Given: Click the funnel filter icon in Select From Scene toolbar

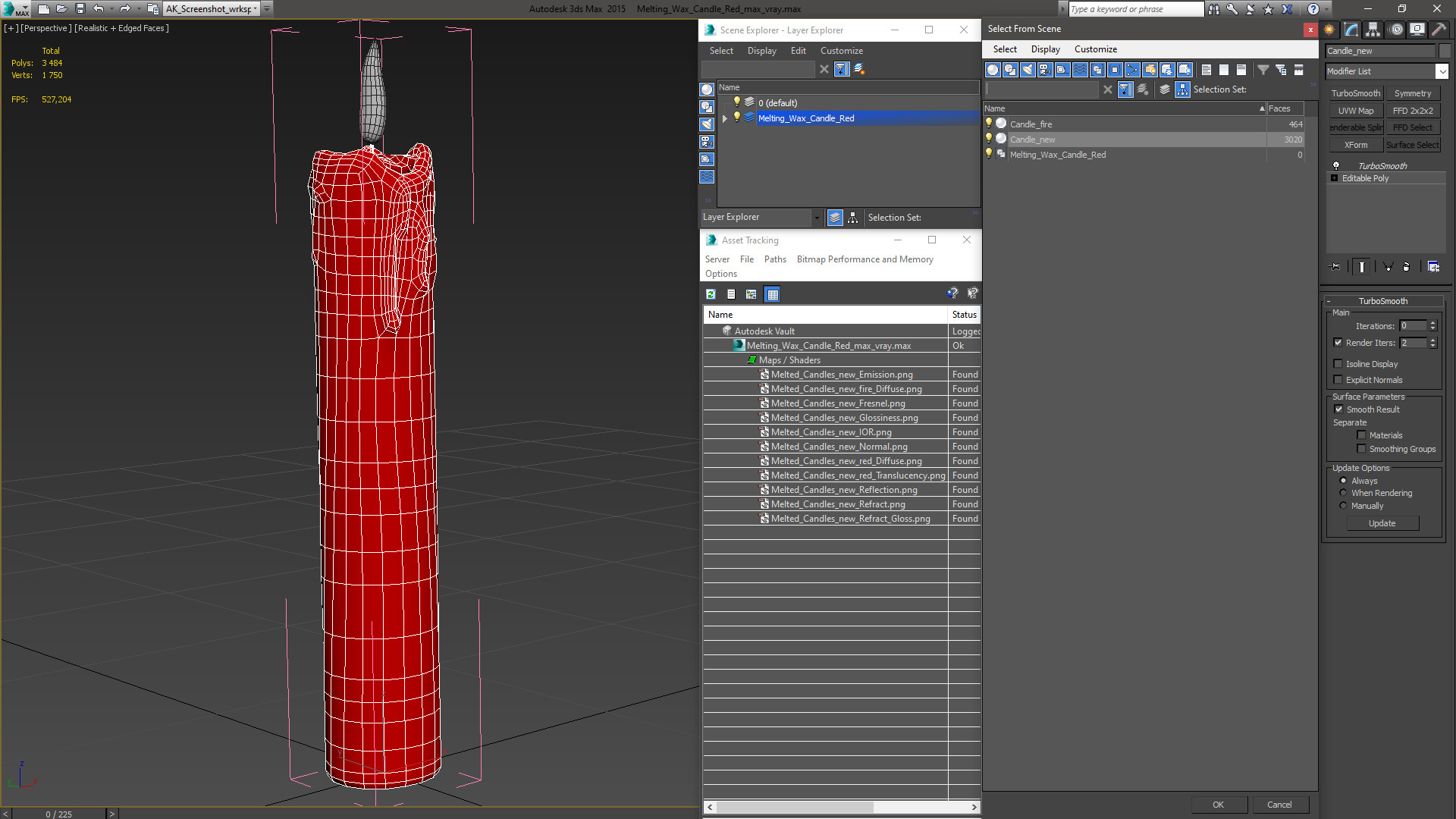Looking at the screenshot, I should 1263,70.
